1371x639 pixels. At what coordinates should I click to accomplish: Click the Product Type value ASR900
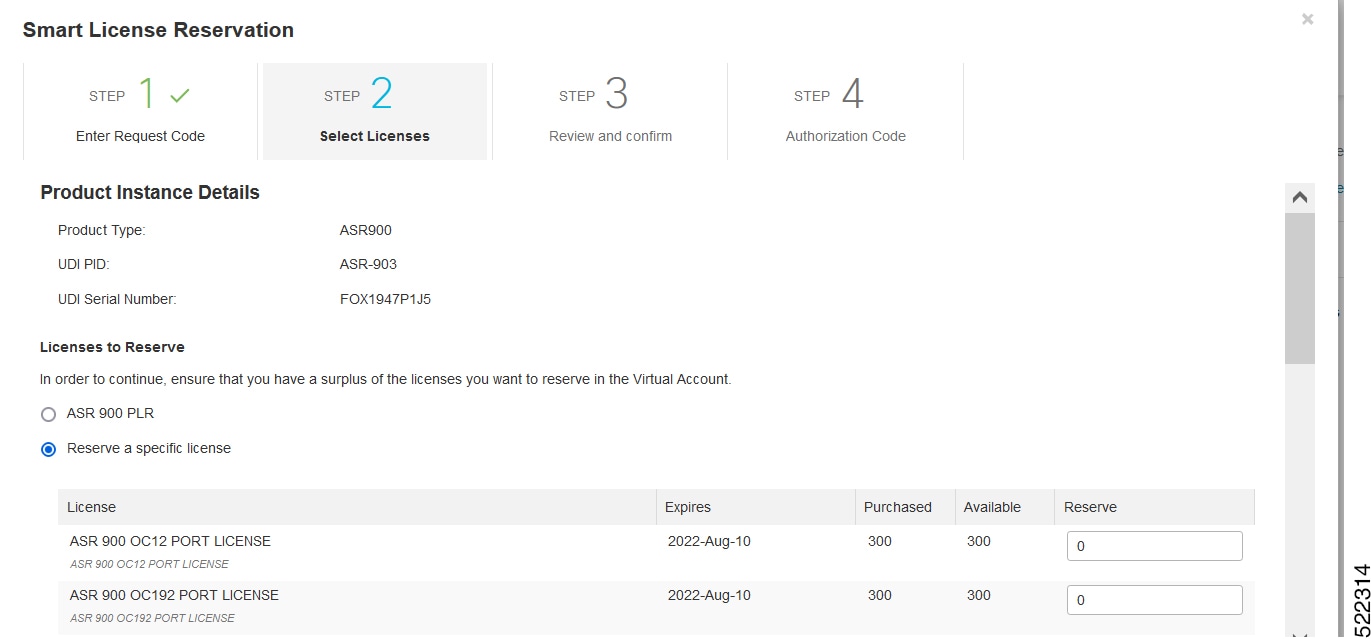[366, 230]
